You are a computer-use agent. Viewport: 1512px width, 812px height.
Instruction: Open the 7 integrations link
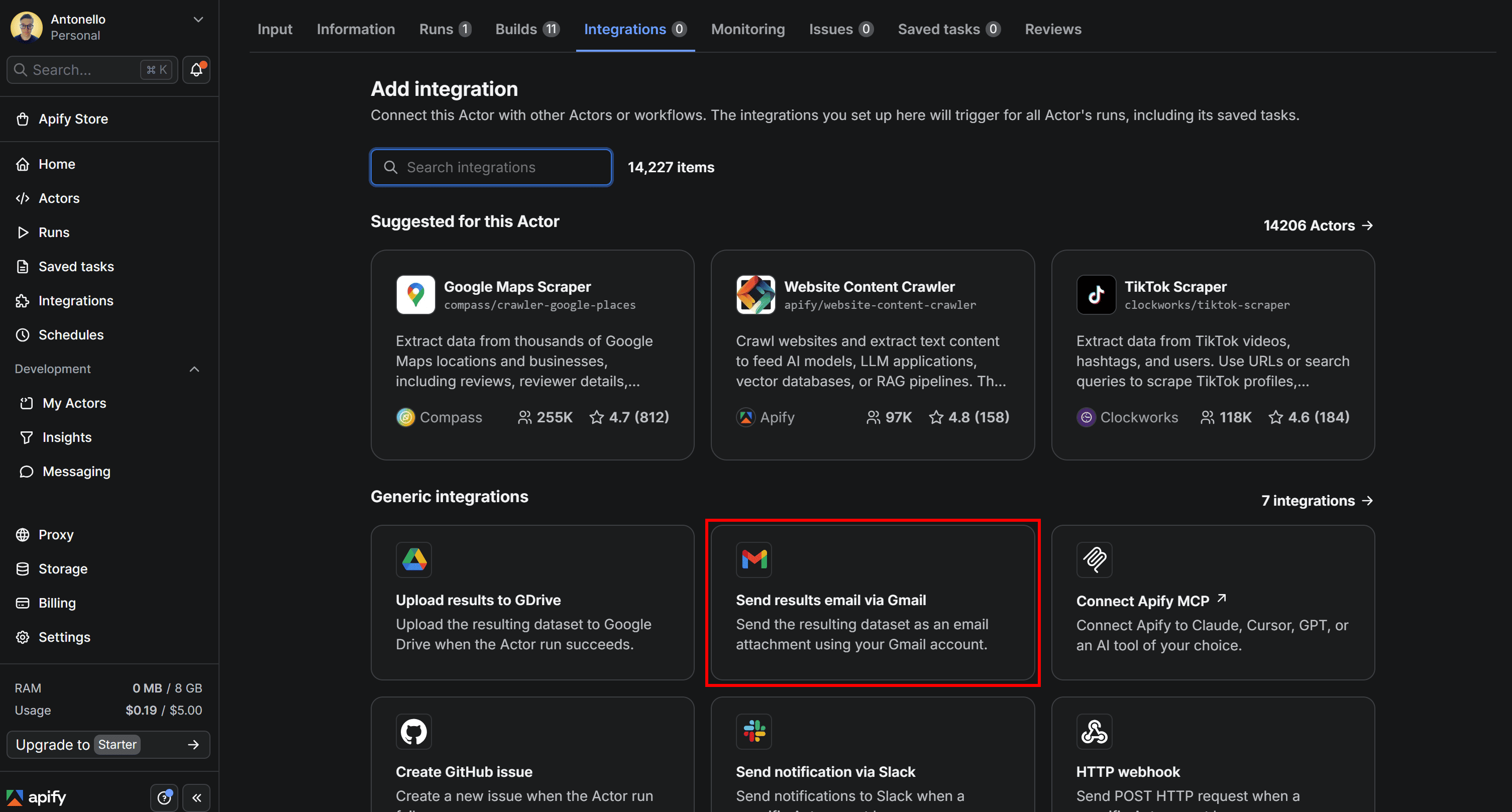pos(1317,501)
